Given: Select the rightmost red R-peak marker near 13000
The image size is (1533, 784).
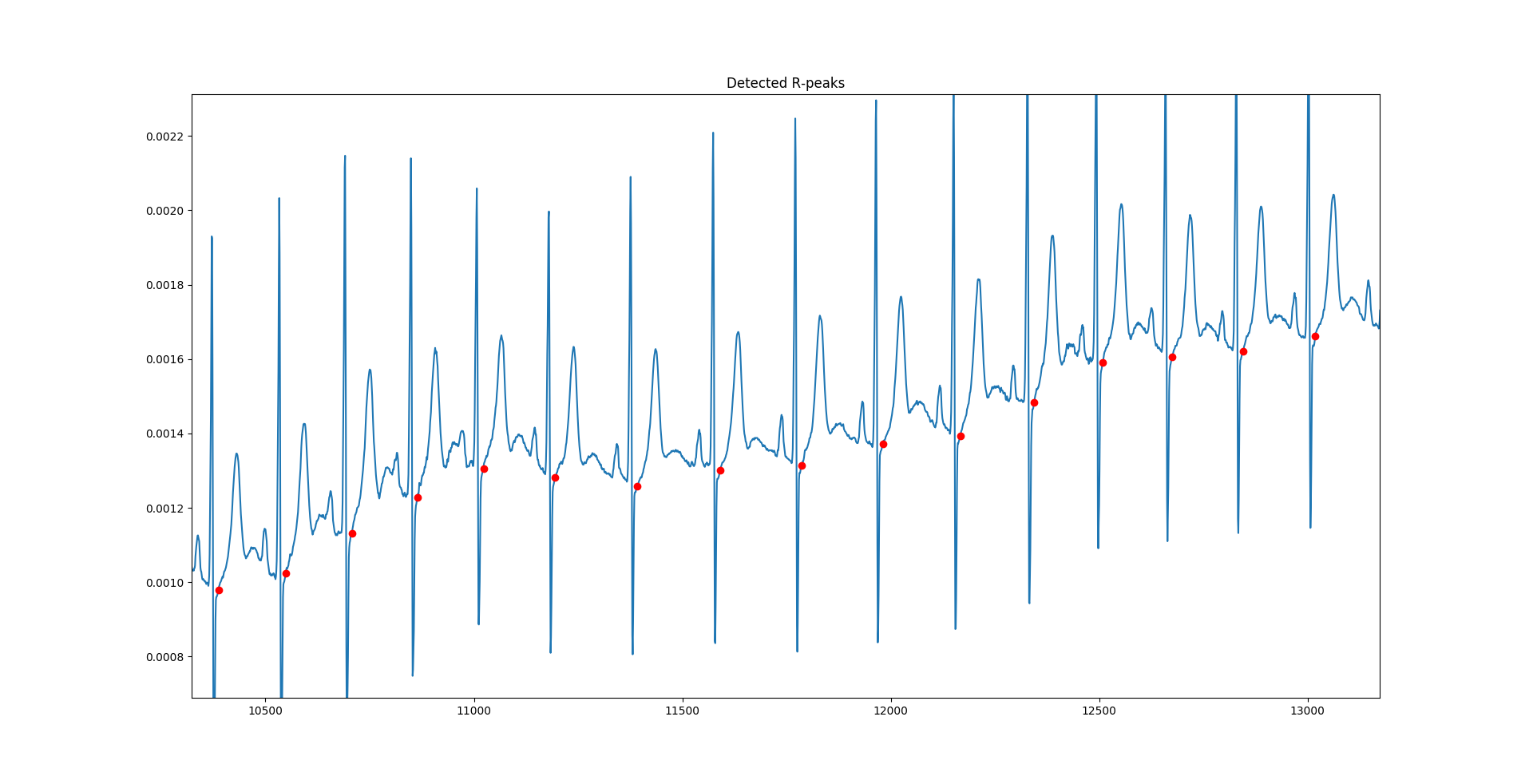Looking at the screenshot, I should click(1315, 336).
